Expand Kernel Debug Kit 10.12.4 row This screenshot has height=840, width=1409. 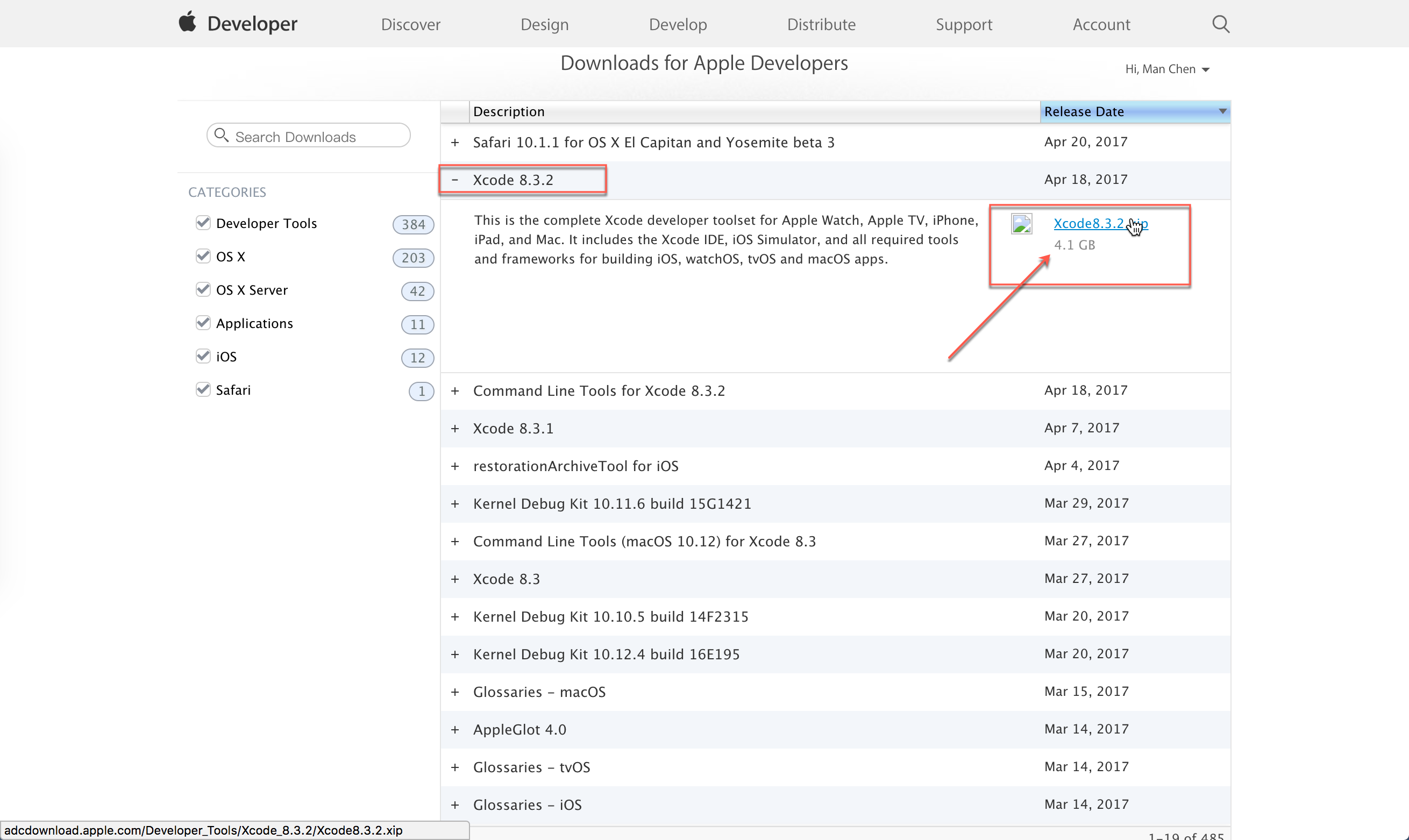[x=455, y=654]
